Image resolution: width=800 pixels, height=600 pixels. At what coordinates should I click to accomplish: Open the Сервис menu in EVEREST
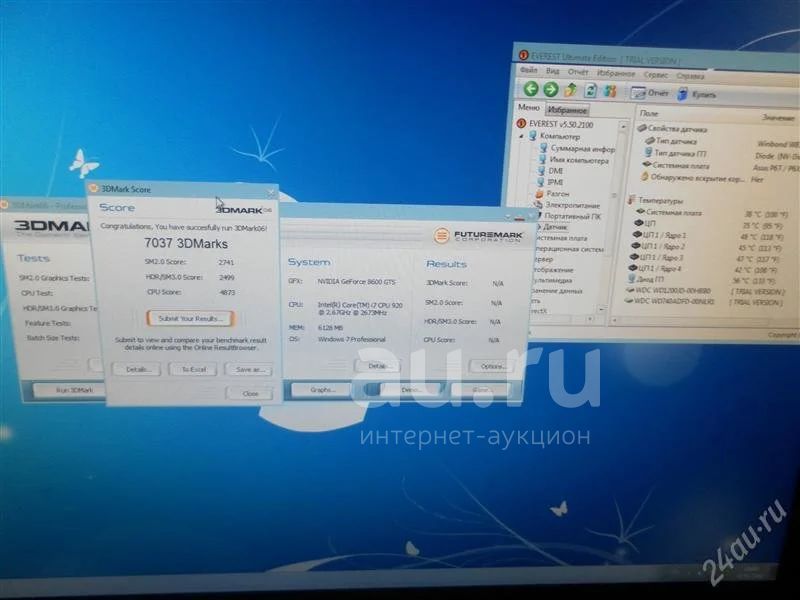656,75
